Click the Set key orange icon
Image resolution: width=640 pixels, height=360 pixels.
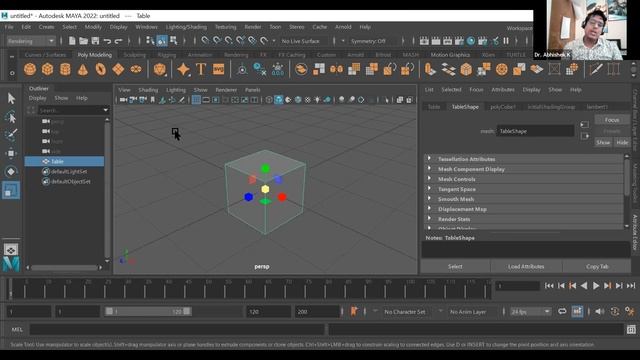click(354, 311)
